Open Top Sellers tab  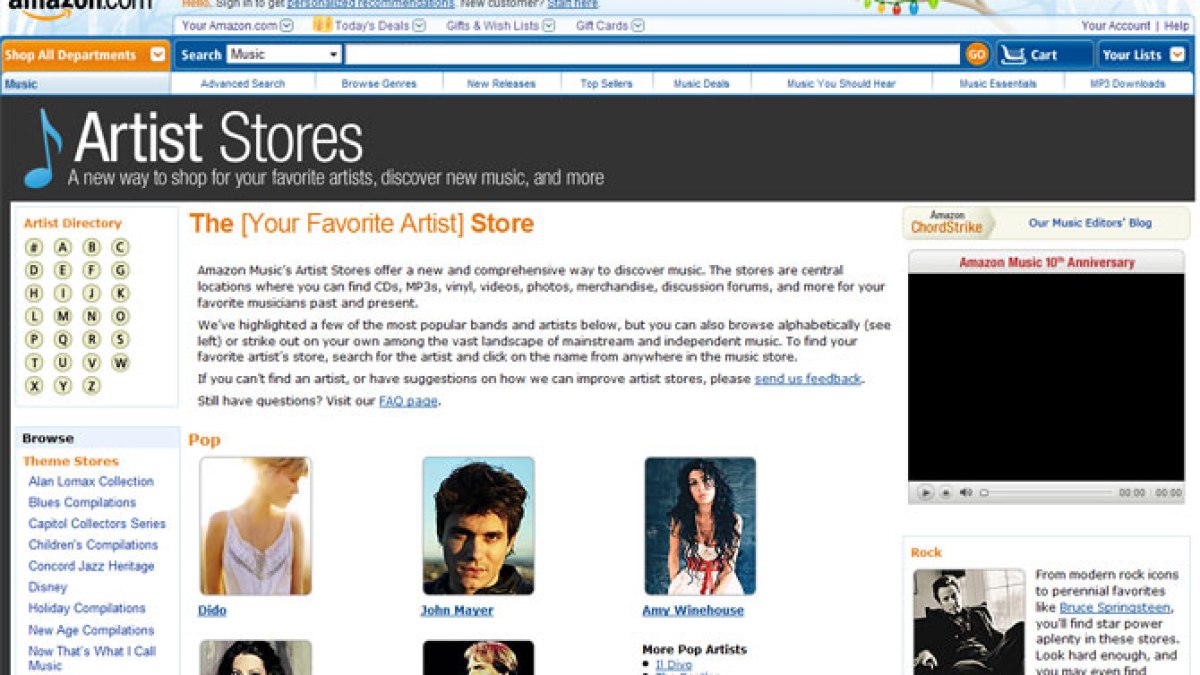tap(607, 84)
